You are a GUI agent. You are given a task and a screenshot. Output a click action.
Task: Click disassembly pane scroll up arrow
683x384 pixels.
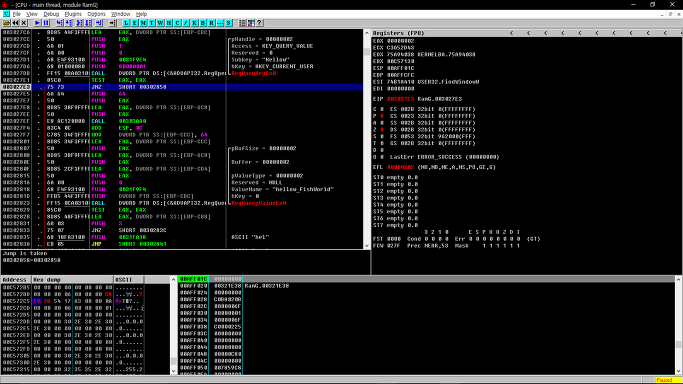pos(367,33)
